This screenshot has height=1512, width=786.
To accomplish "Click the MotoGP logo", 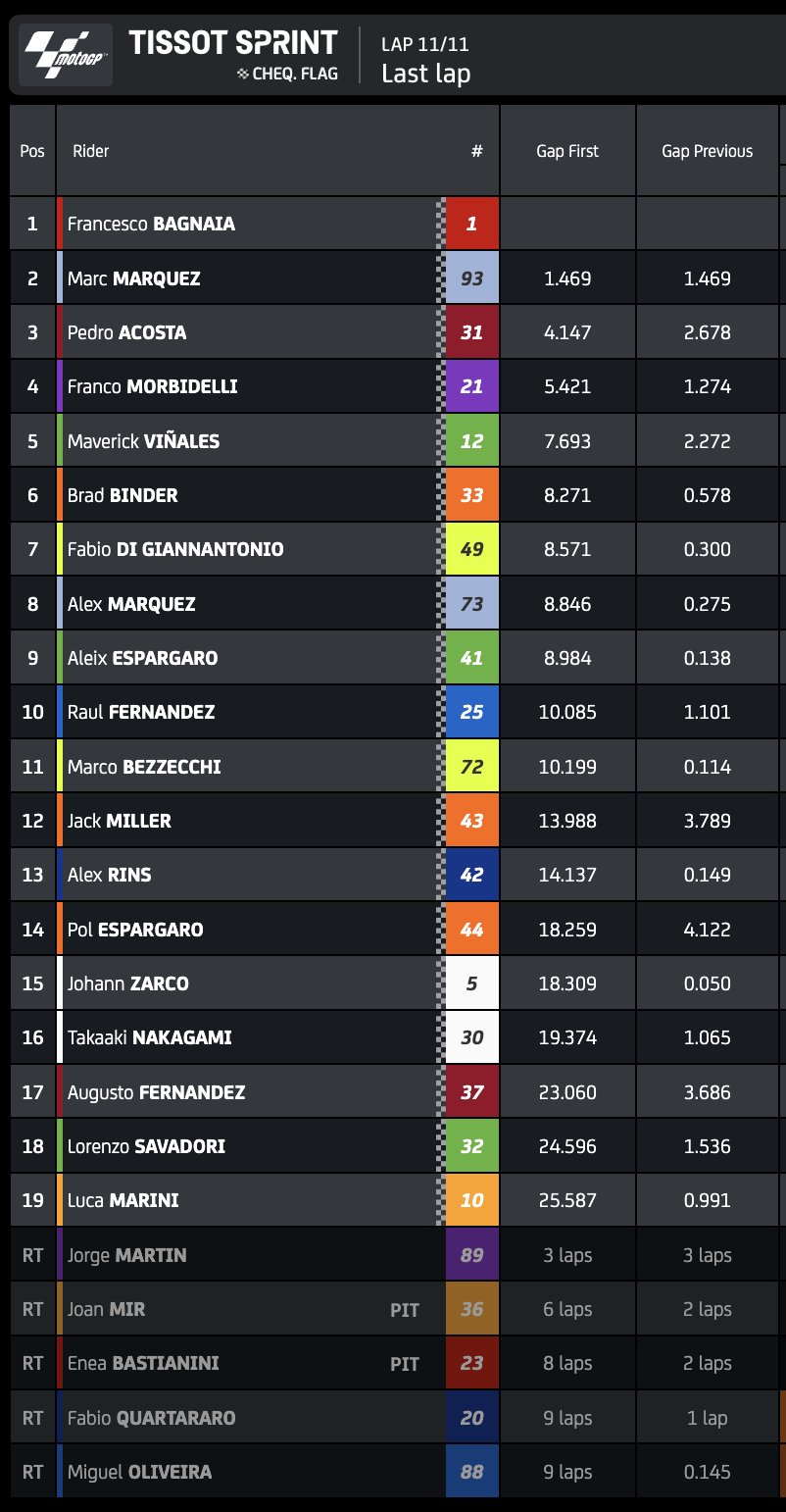I will tap(66, 56).
